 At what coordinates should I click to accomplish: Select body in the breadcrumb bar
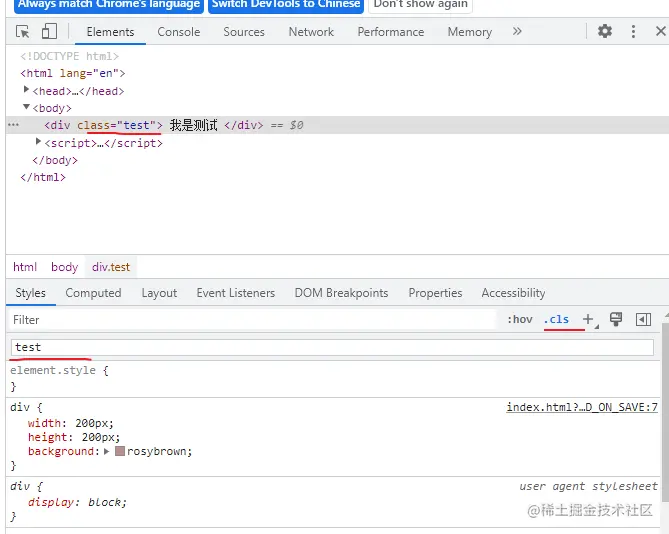pyautogui.click(x=64, y=267)
